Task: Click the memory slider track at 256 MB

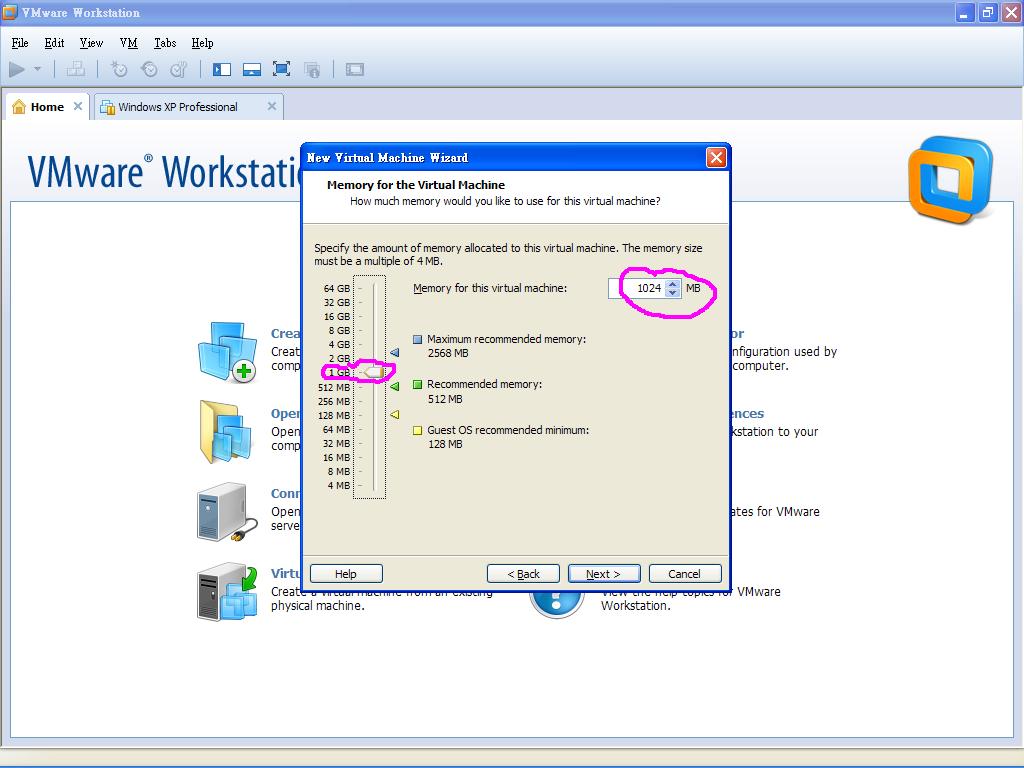Action: pyautogui.click(x=374, y=401)
